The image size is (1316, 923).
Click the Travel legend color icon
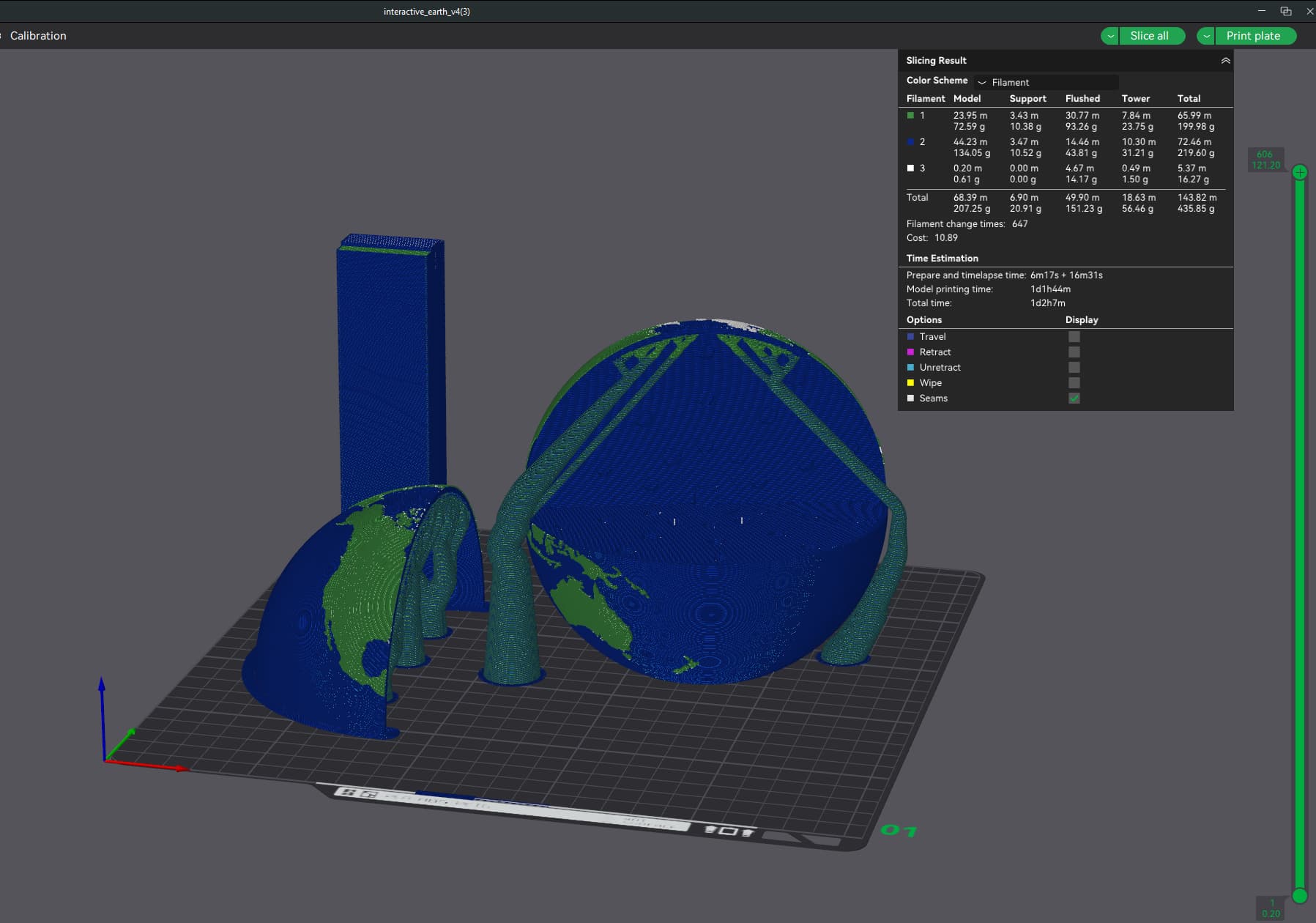910,337
